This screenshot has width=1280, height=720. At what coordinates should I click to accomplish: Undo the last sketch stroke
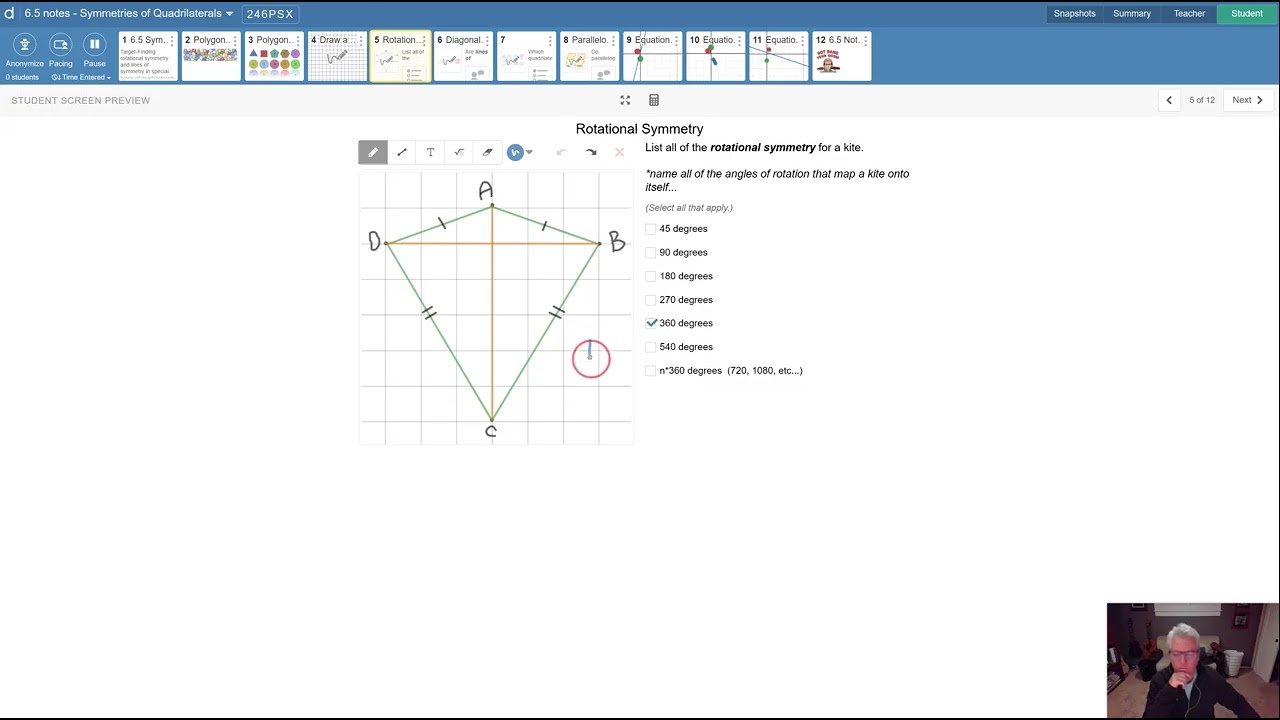[x=562, y=152]
